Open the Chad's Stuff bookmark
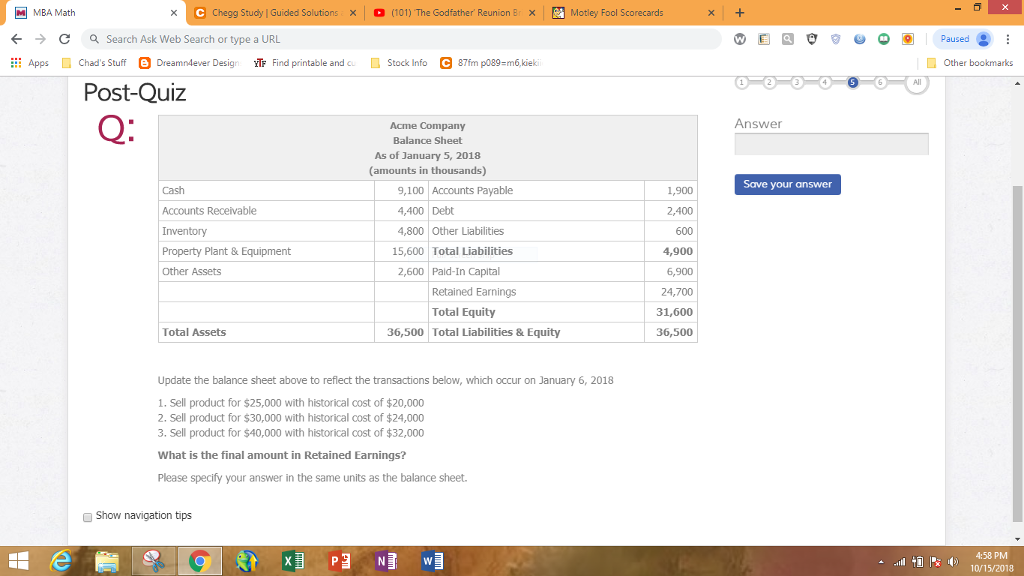The width and height of the screenshot is (1024, 576). point(100,63)
